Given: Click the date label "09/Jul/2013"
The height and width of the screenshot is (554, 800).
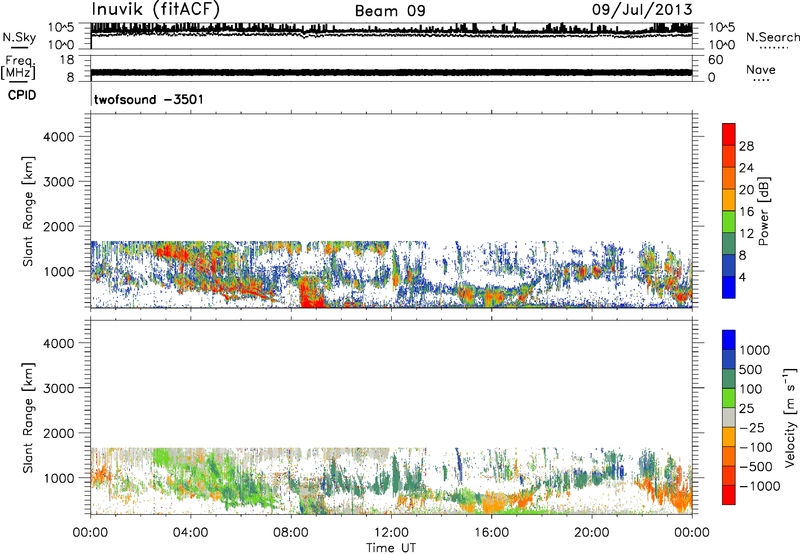Looking at the screenshot, I should [x=642, y=10].
